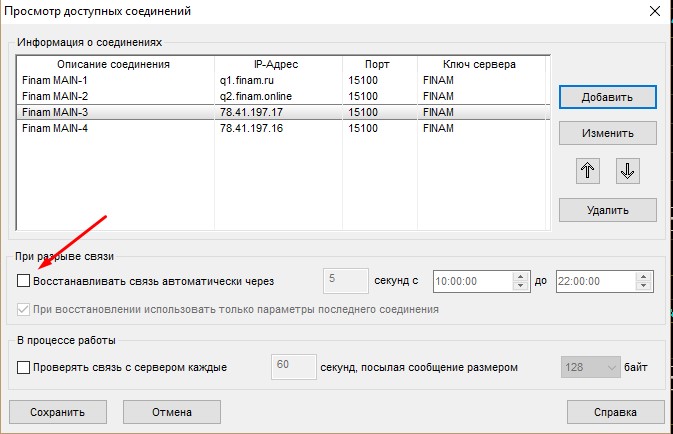Click the 'Удалить' button
The width and height of the screenshot is (673, 434).
coord(607,210)
